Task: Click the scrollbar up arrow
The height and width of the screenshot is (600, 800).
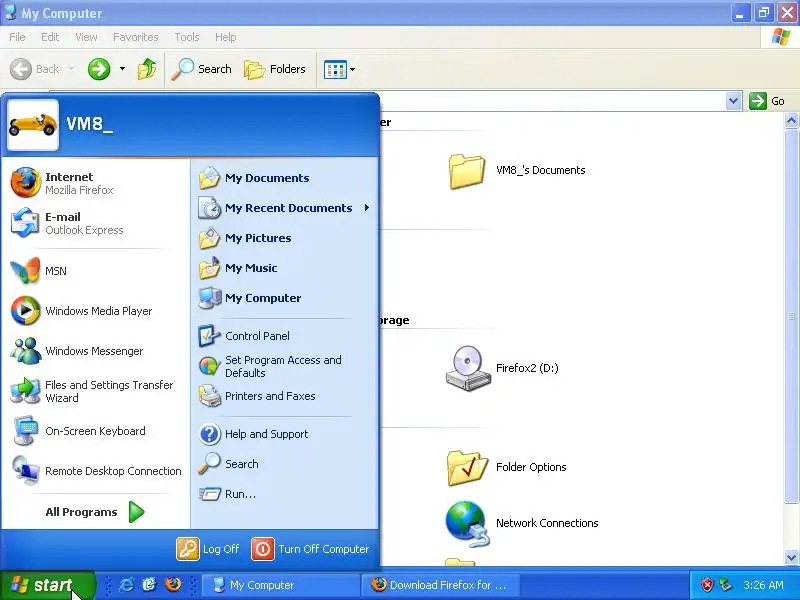Action: tap(791, 121)
